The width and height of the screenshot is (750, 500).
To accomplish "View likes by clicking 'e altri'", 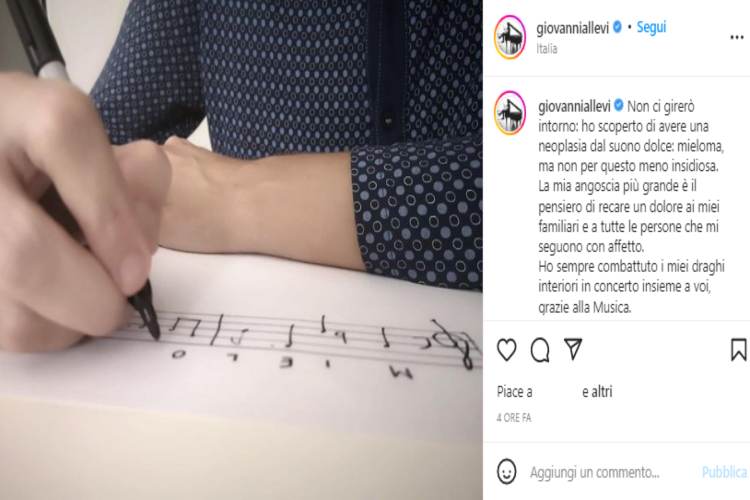I will pos(597,392).
